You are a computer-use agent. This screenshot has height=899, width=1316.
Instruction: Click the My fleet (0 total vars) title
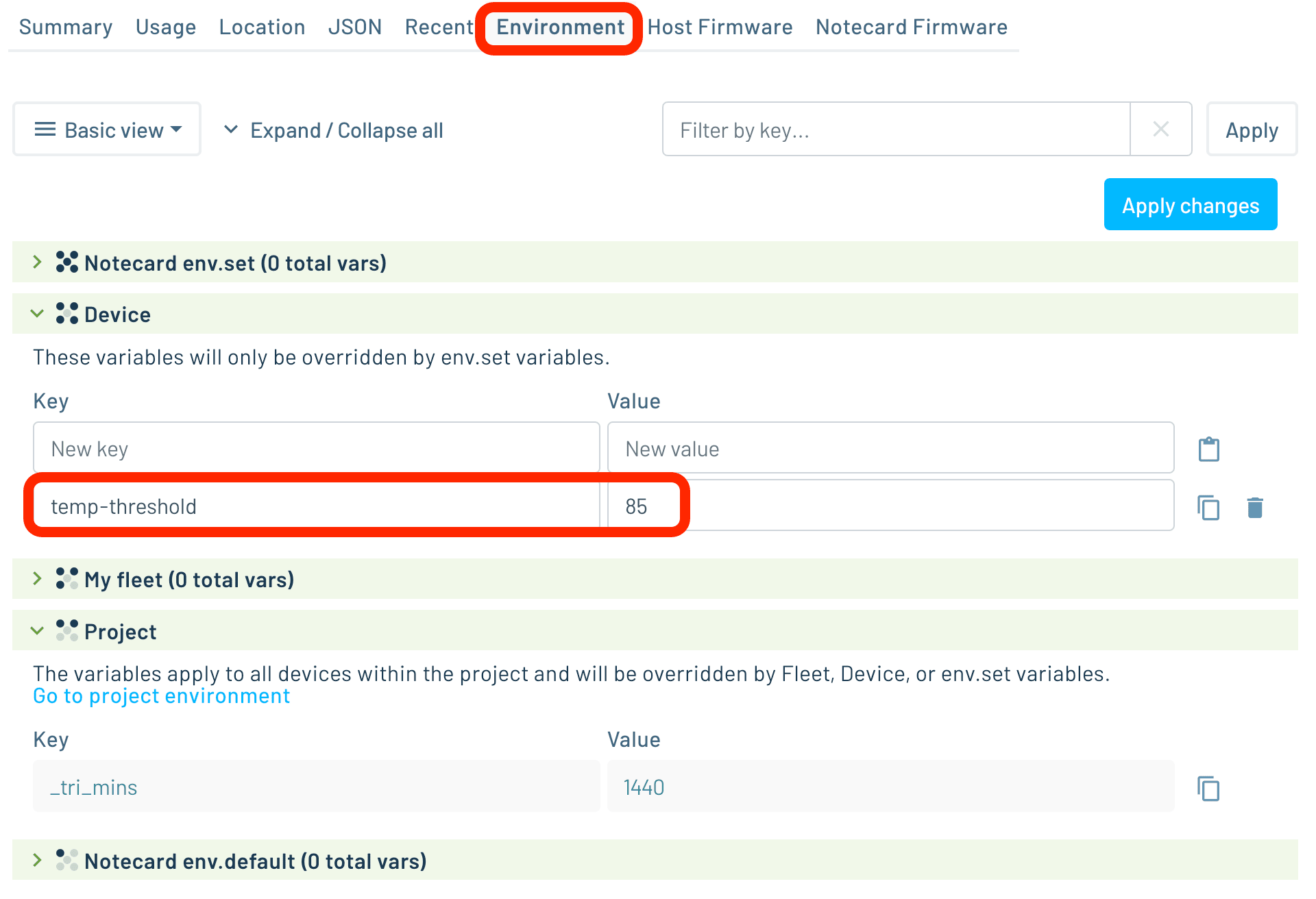coord(189,580)
